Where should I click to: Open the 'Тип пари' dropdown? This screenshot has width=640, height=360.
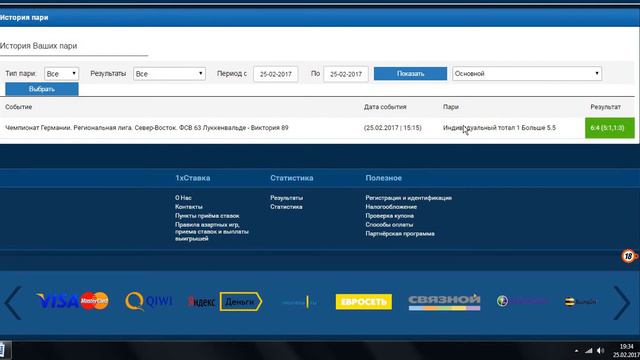62,73
